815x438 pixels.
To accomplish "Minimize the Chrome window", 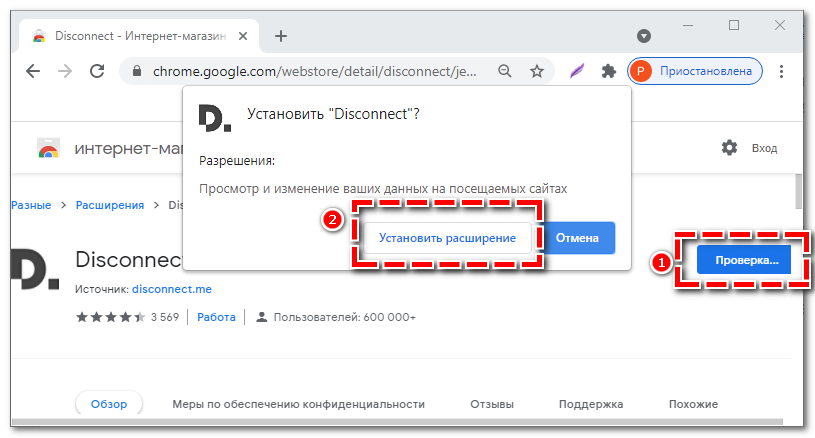I will (x=688, y=25).
